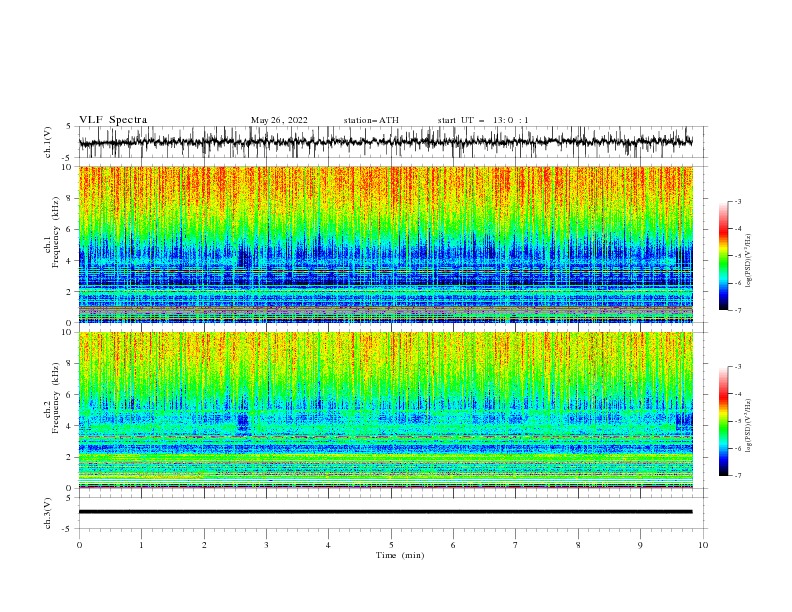Viewport: 792px width, 612px height.
Task: Select the "ch.1(V)" axis label
Action: pos(48,142)
